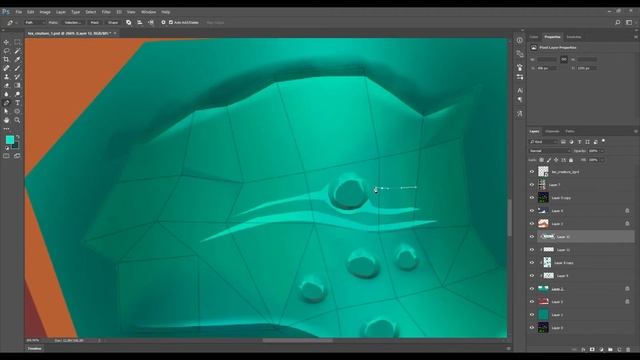Select the Path Selection tool
Screen dimensions: 640x360
[x=6, y=111]
